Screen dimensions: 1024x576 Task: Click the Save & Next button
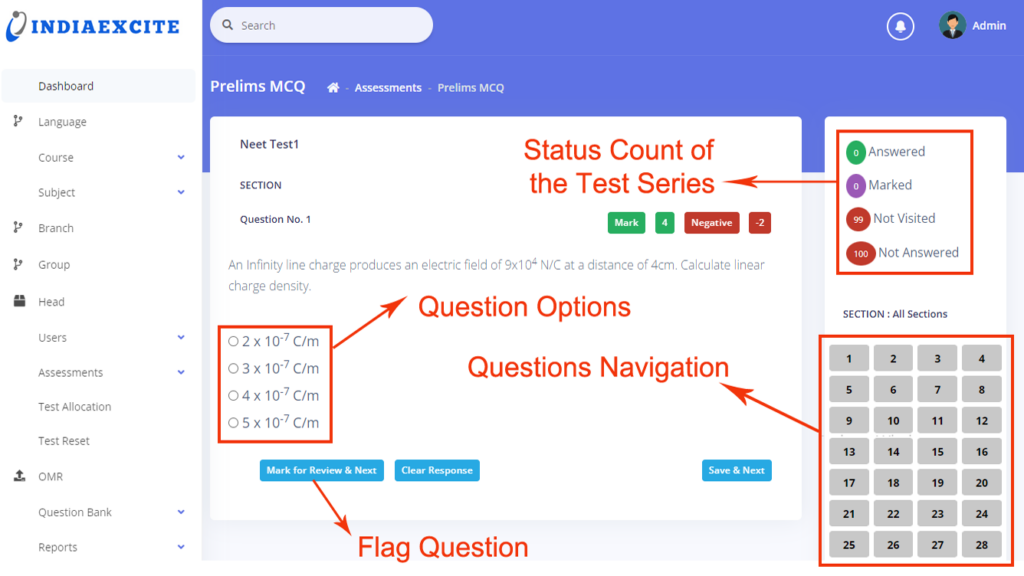(x=737, y=470)
